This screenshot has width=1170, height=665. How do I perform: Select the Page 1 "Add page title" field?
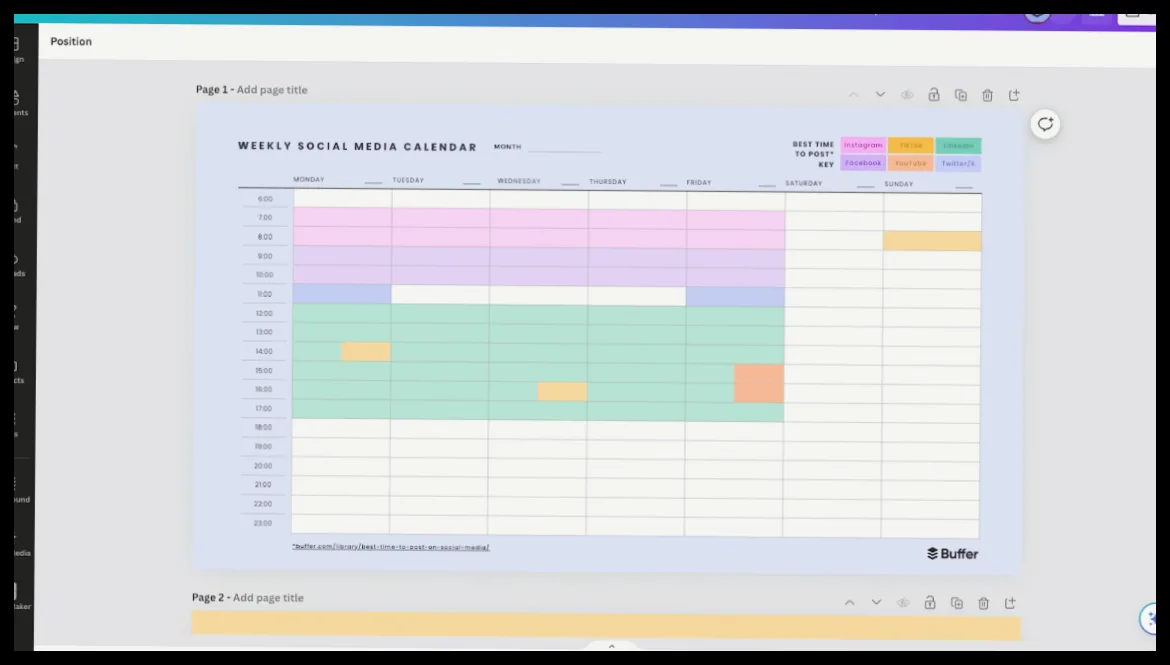click(x=272, y=90)
